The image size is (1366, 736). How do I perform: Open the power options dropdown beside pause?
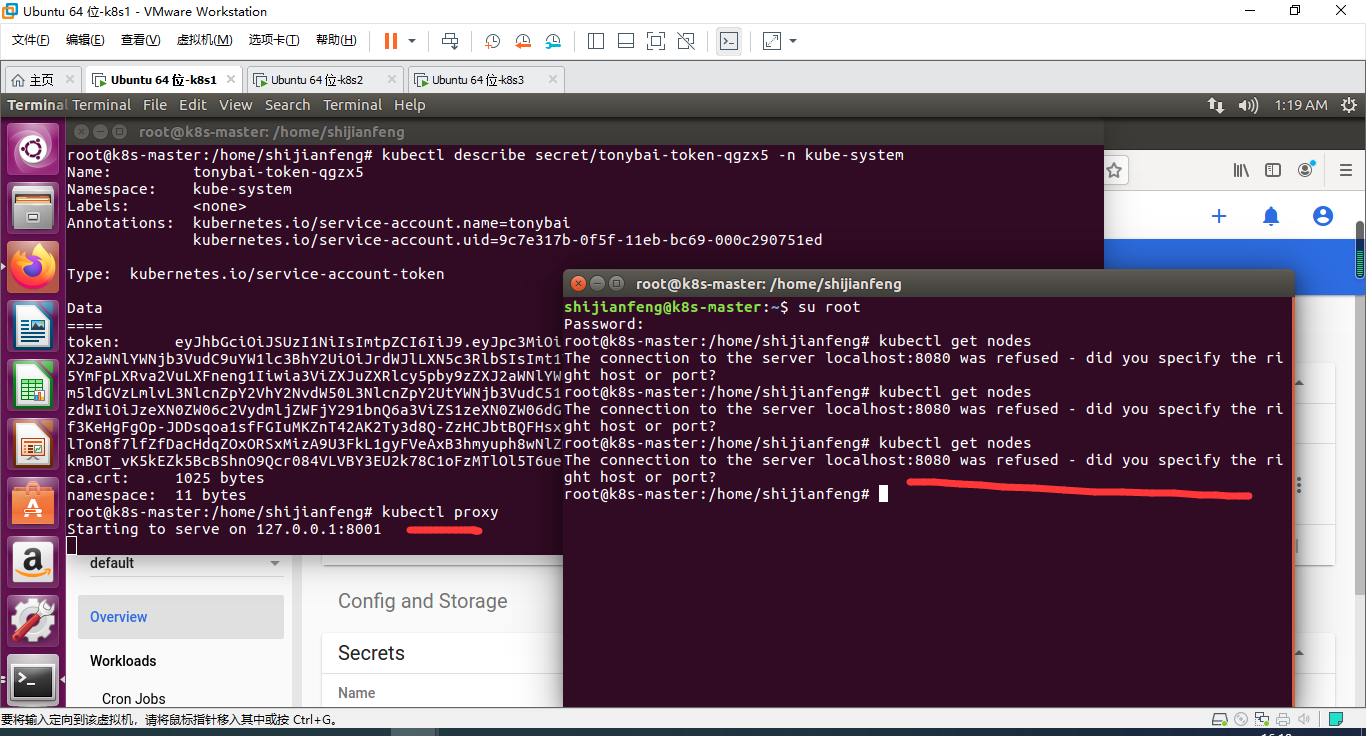click(x=412, y=41)
